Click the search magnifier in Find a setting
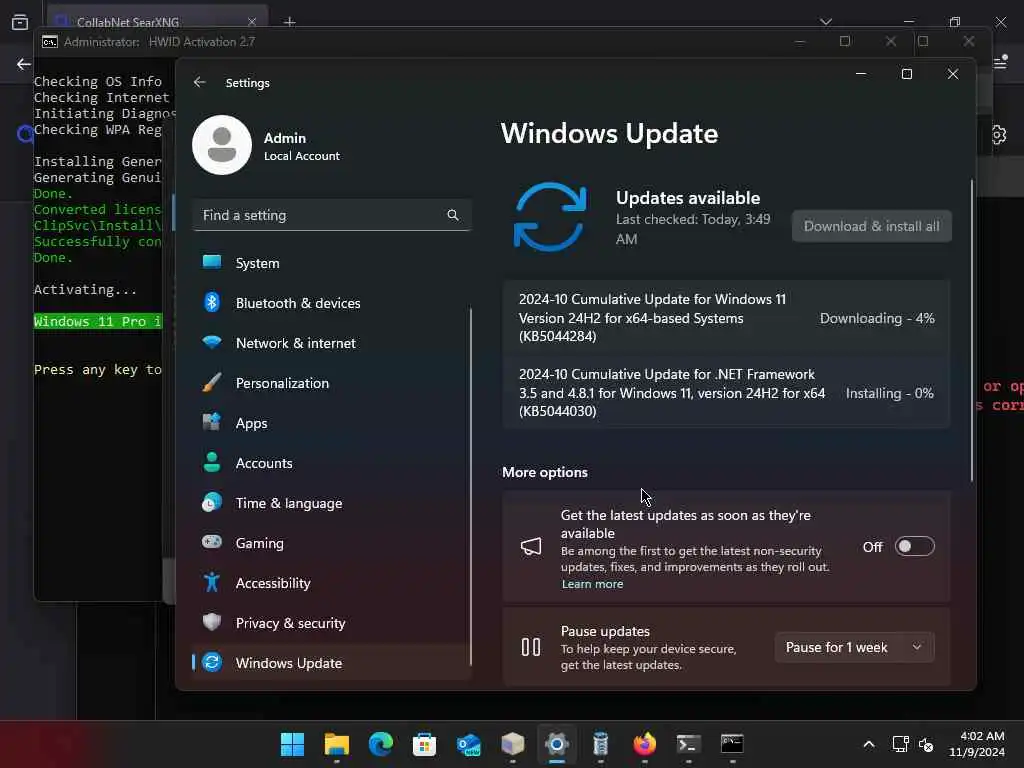 pyautogui.click(x=453, y=215)
